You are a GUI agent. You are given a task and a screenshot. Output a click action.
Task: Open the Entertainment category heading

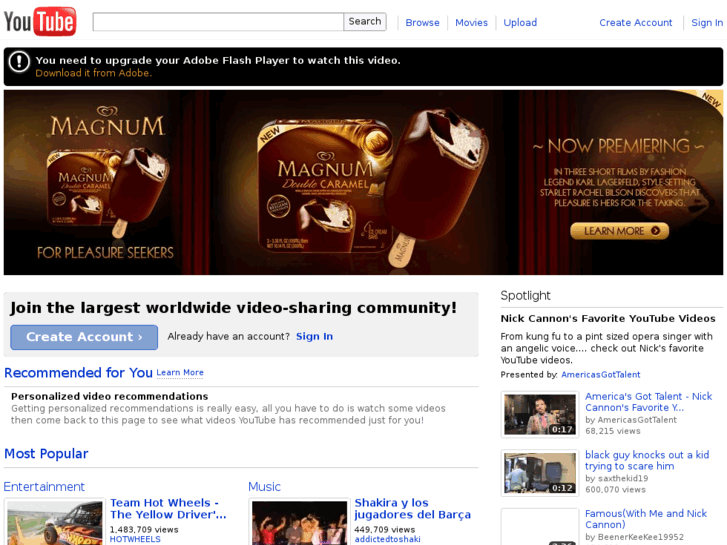tap(44, 487)
